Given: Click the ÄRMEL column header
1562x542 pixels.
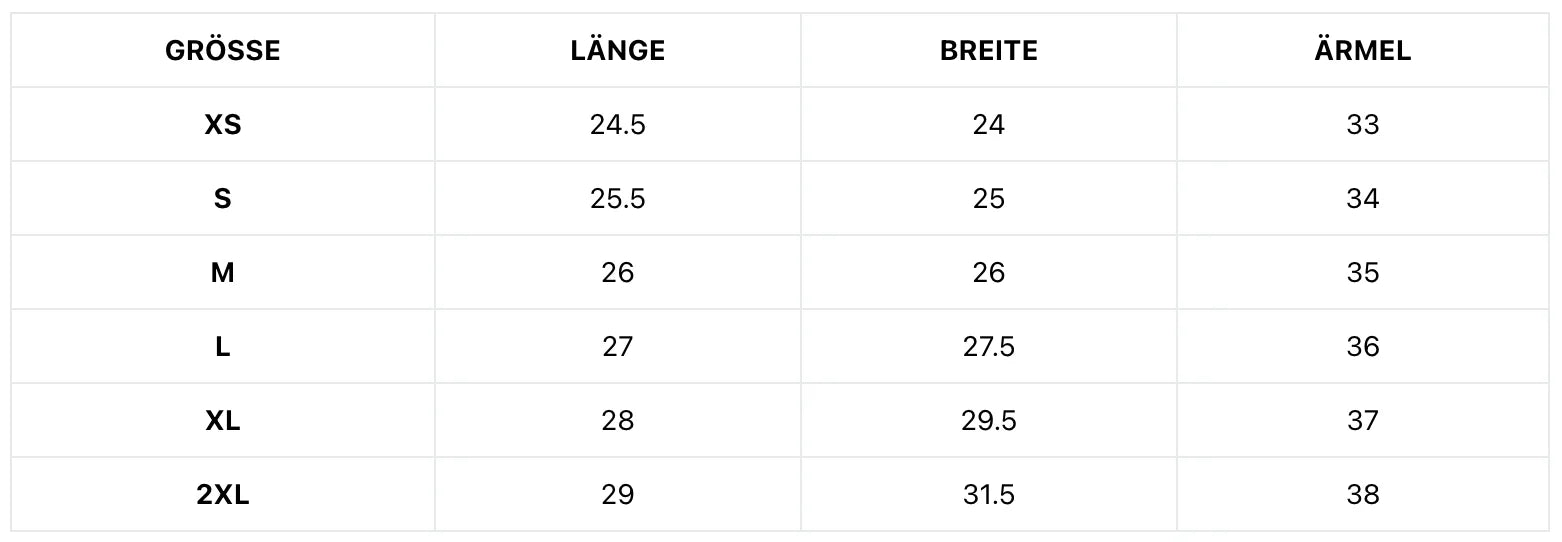Looking at the screenshot, I should pos(1363,51).
